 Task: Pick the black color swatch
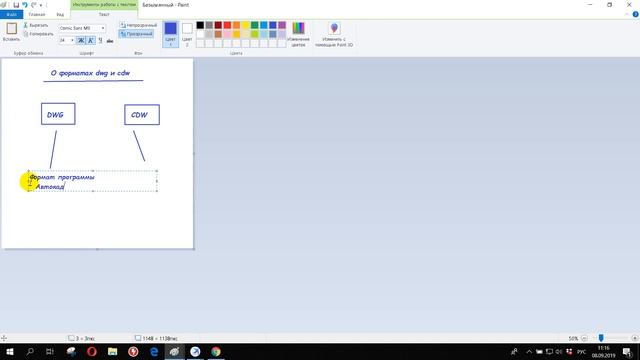tap(200, 25)
